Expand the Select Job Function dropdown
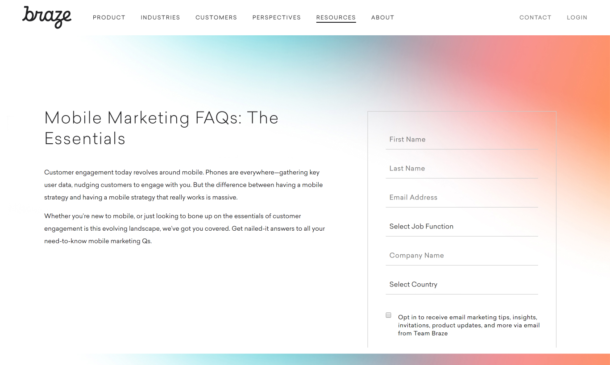610x365 pixels. tap(462, 226)
